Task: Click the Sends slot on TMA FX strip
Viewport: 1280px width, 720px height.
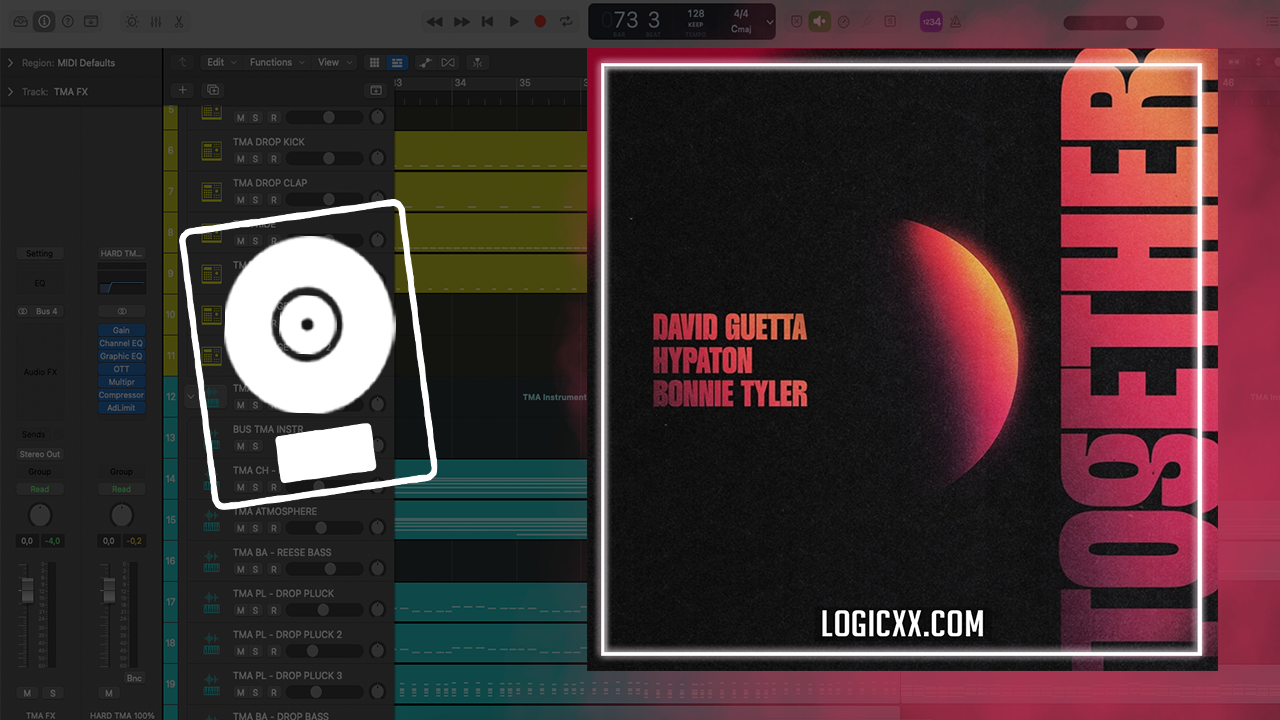Action: [34, 435]
